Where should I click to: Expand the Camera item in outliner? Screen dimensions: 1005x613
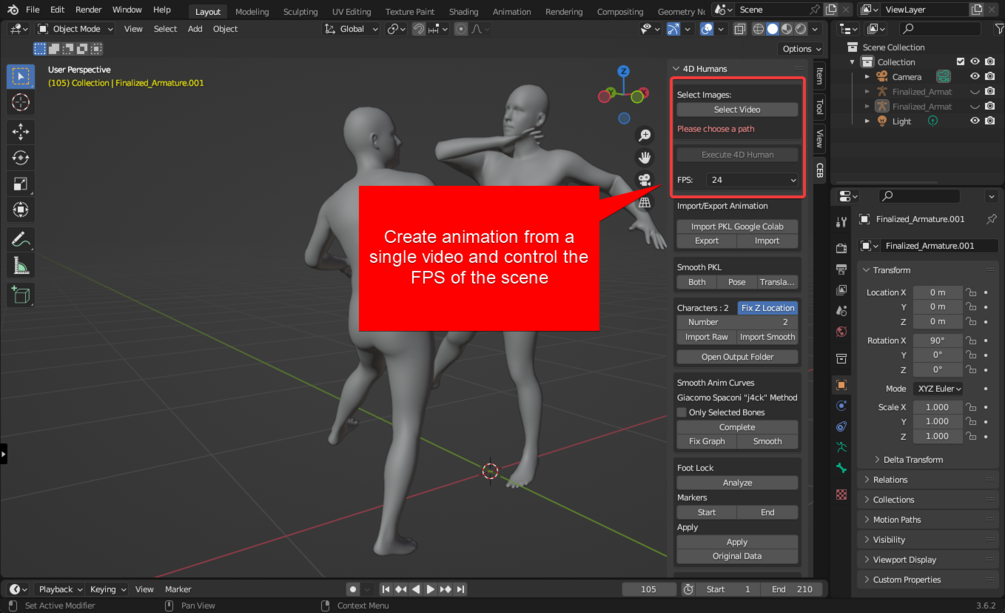[867, 77]
